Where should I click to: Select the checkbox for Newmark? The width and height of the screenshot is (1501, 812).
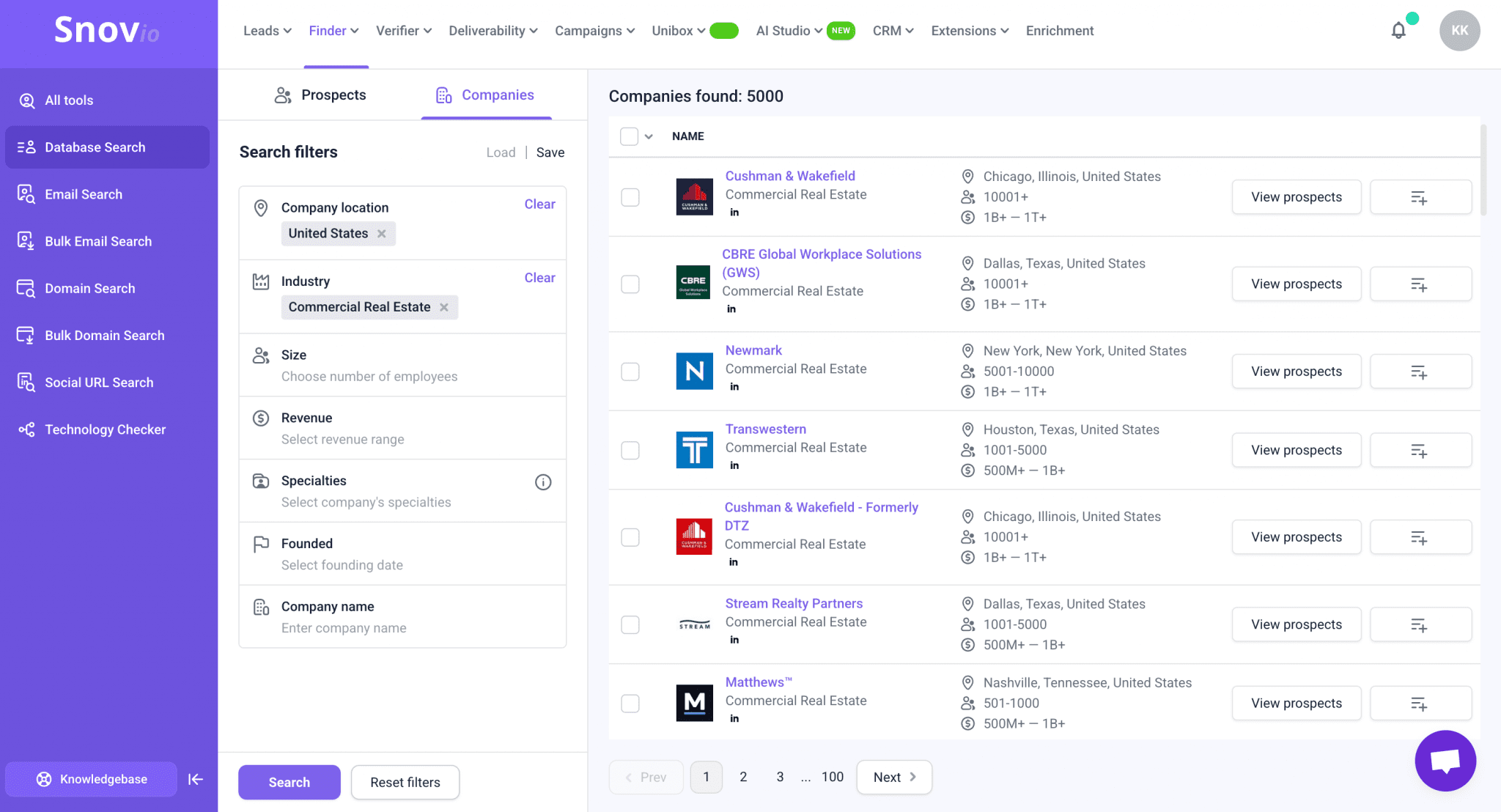tap(630, 371)
